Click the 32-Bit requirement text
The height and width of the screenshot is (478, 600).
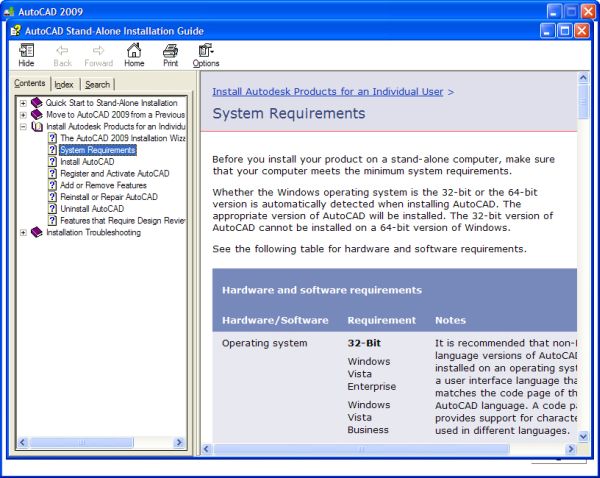[364, 343]
